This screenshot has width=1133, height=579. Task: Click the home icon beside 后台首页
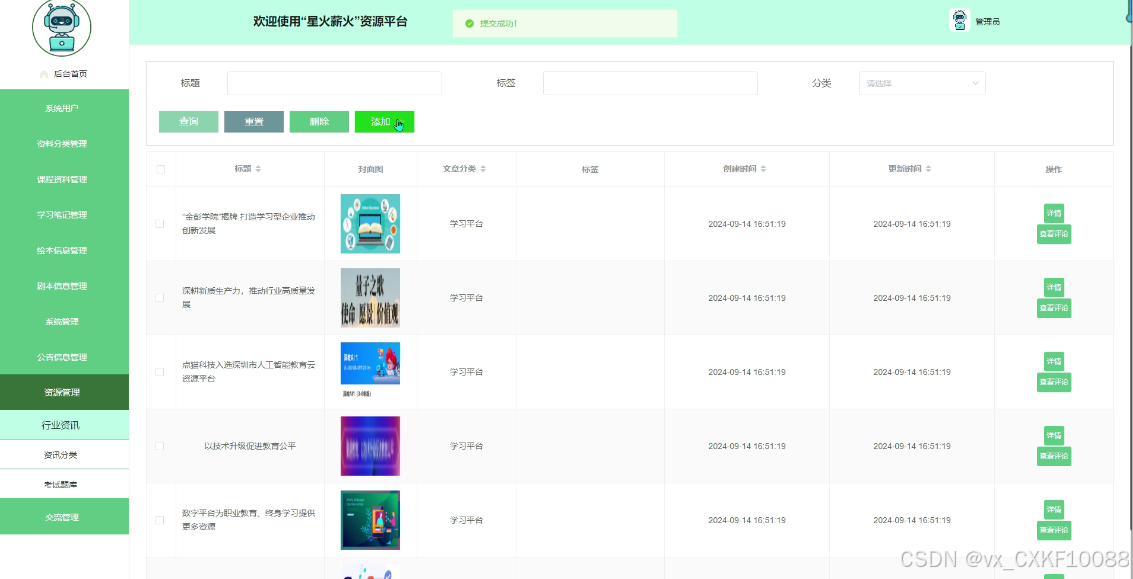(44, 74)
